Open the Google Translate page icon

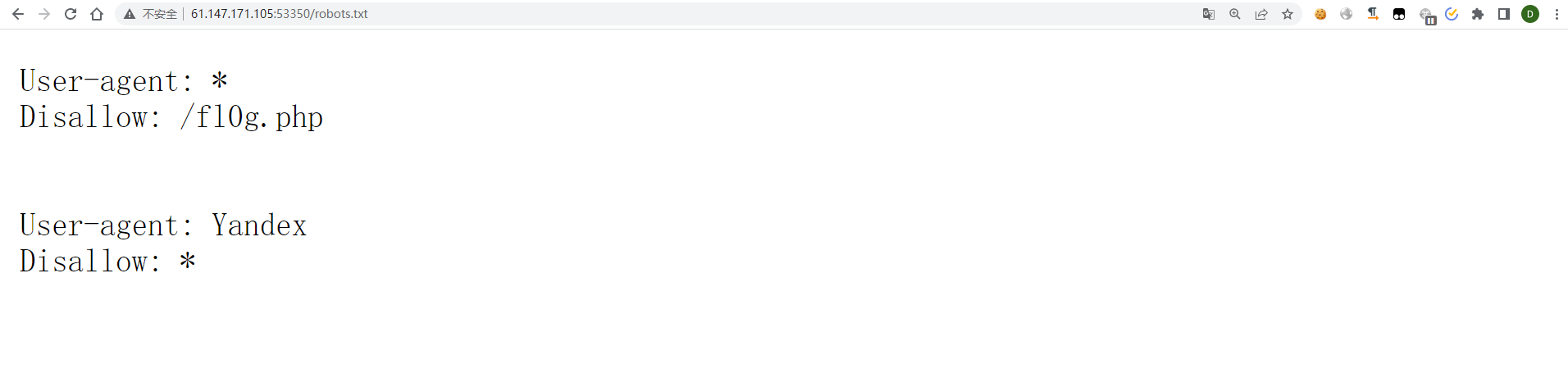(x=1208, y=14)
